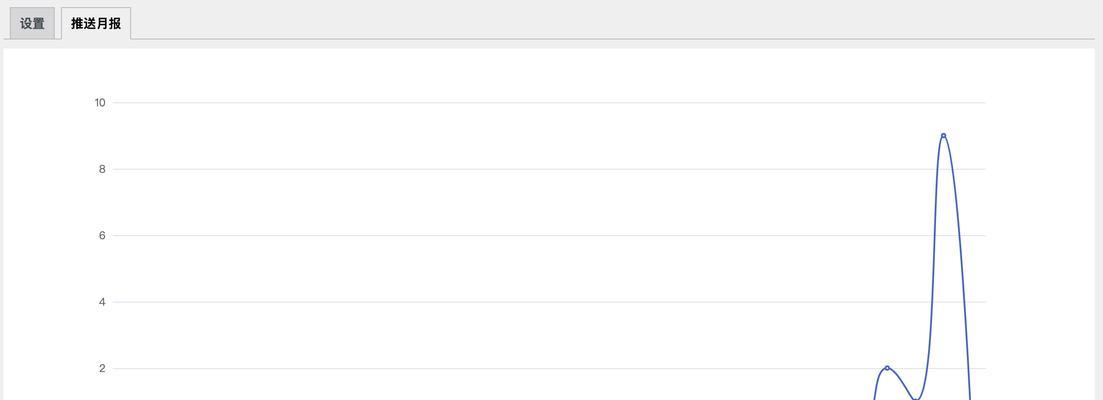Click the horizontal gridline at value 8
The image size is (1103, 400).
[x=549, y=169]
